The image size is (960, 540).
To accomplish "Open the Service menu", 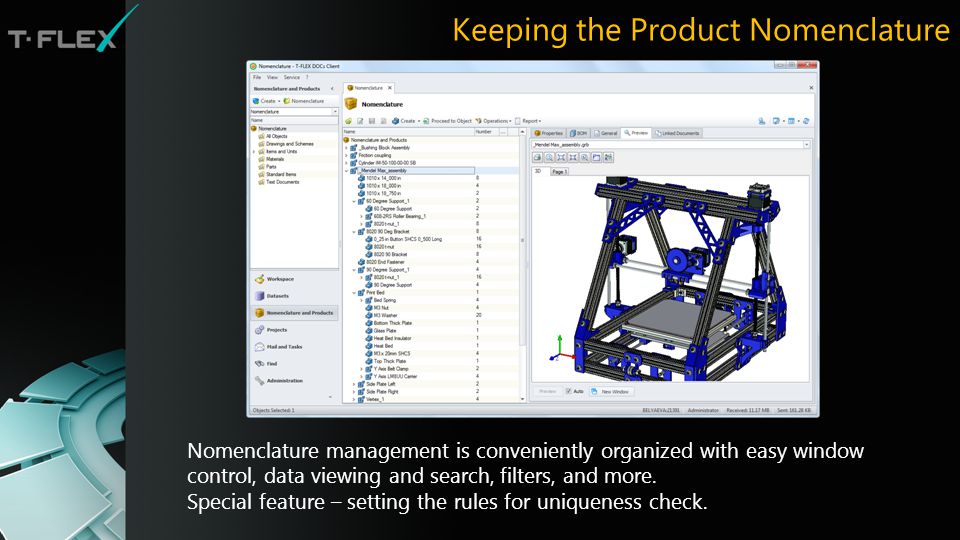I will [291, 77].
